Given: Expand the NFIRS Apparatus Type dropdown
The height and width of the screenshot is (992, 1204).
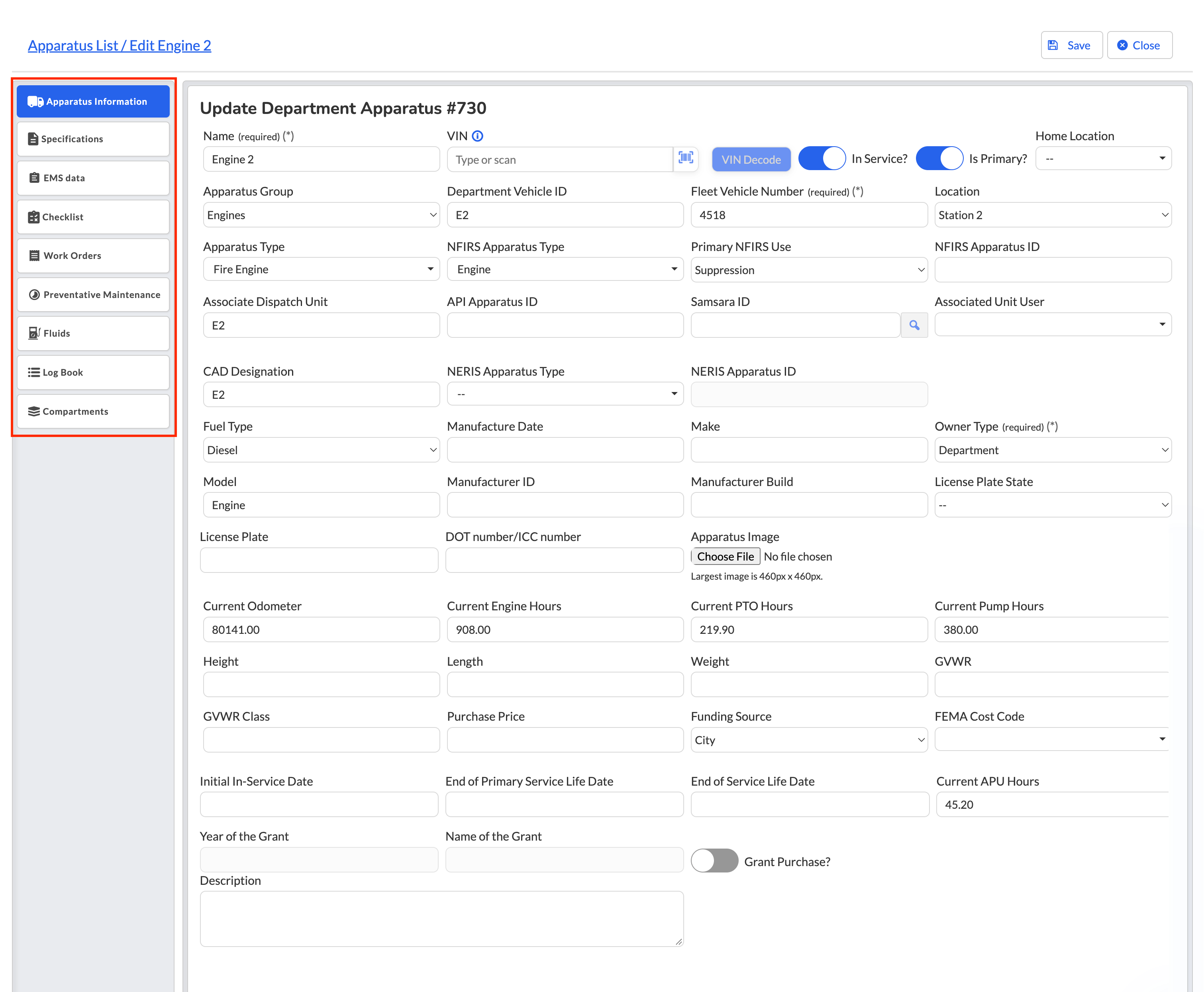Looking at the screenshot, I should (565, 269).
